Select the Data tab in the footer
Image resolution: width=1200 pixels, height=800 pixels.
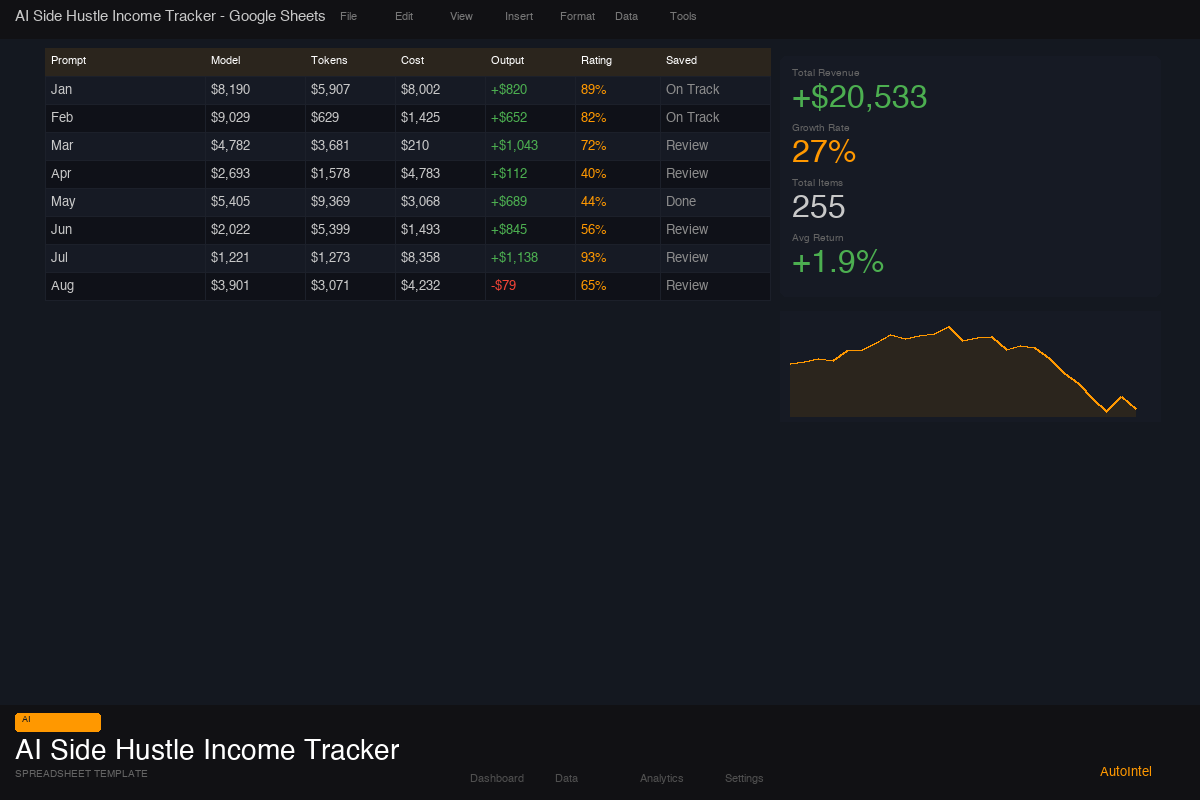(x=566, y=778)
